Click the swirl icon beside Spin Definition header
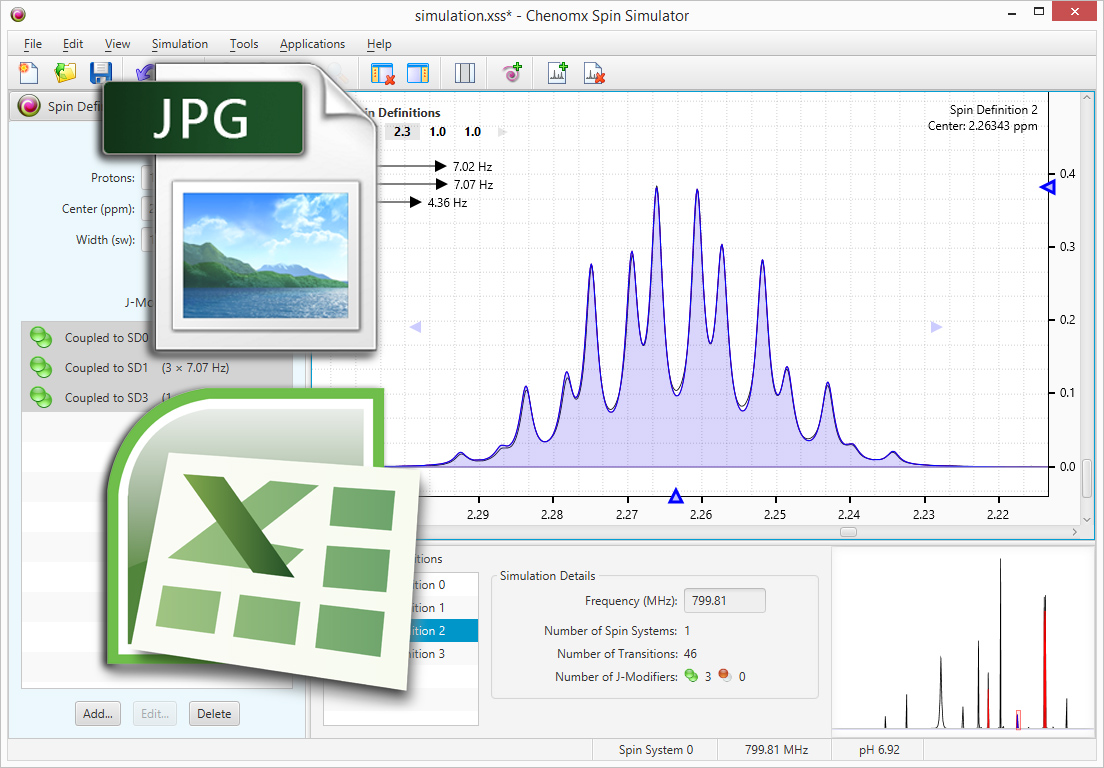 tap(29, 106)
